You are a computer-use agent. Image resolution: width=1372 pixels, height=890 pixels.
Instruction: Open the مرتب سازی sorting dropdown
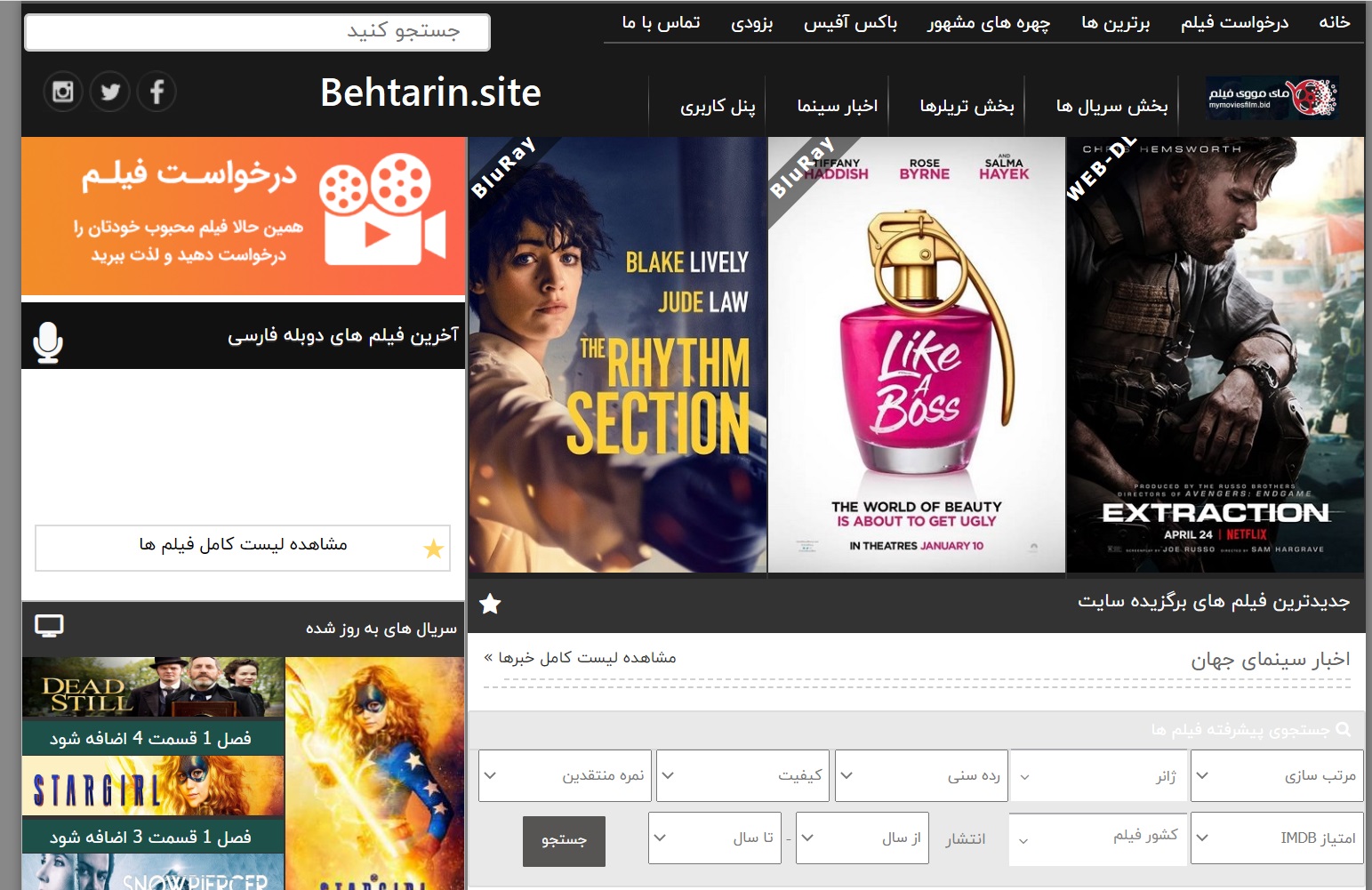(x=1277, y=775)
